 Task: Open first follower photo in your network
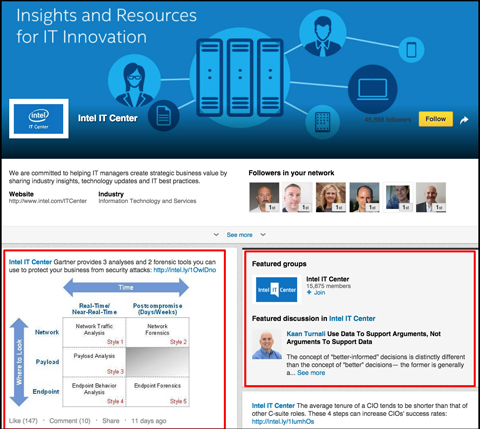tap(264, 197)
